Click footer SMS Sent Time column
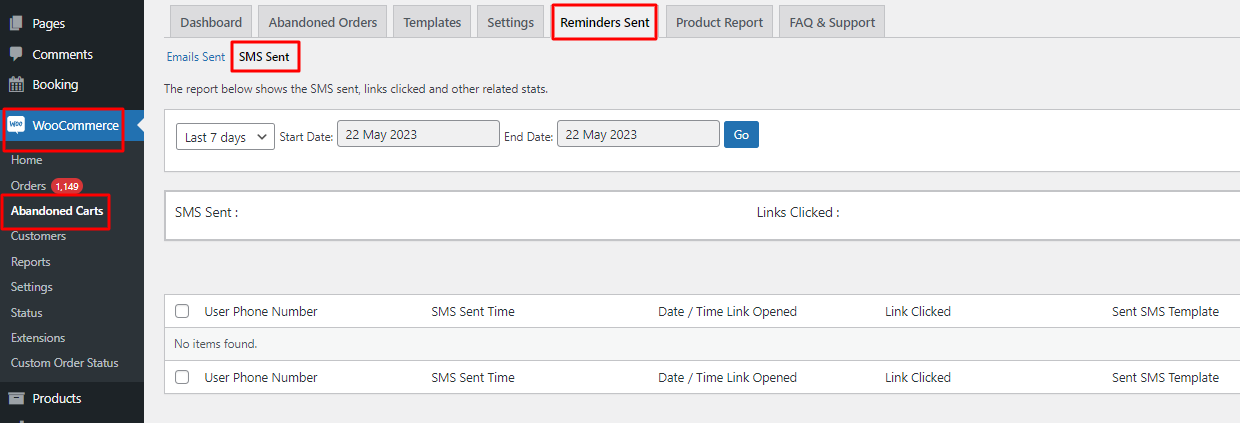Viewport: 1240px width, 423px height. point(473,377)
